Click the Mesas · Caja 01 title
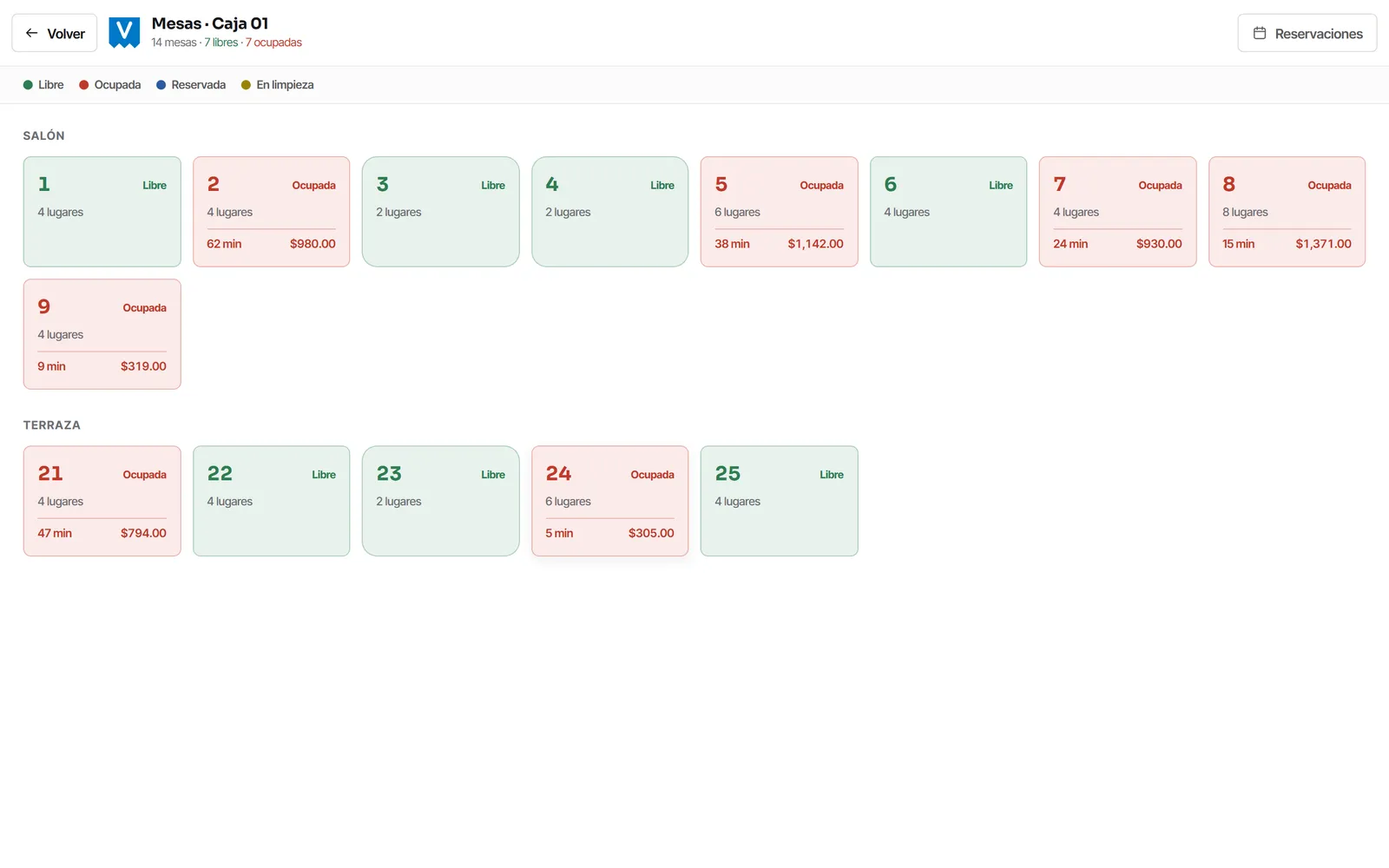Screen dimensions: 1389x868 210,23
